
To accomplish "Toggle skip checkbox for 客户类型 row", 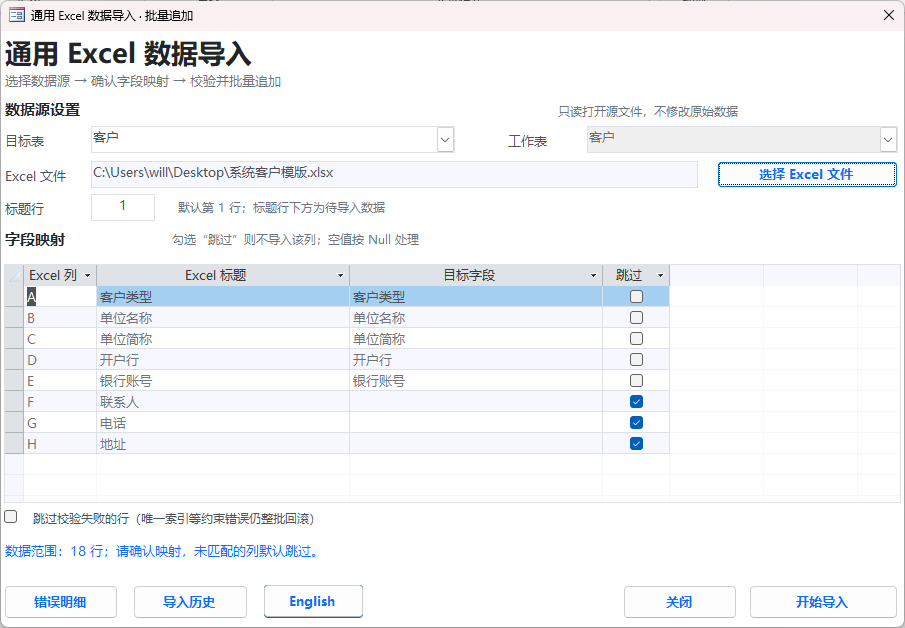I will (636, 297).
